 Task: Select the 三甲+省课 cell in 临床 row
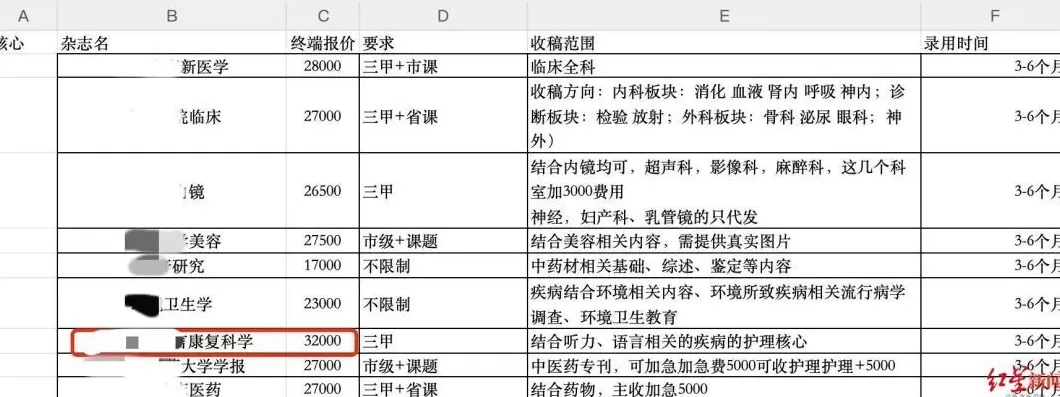point(443,116)
